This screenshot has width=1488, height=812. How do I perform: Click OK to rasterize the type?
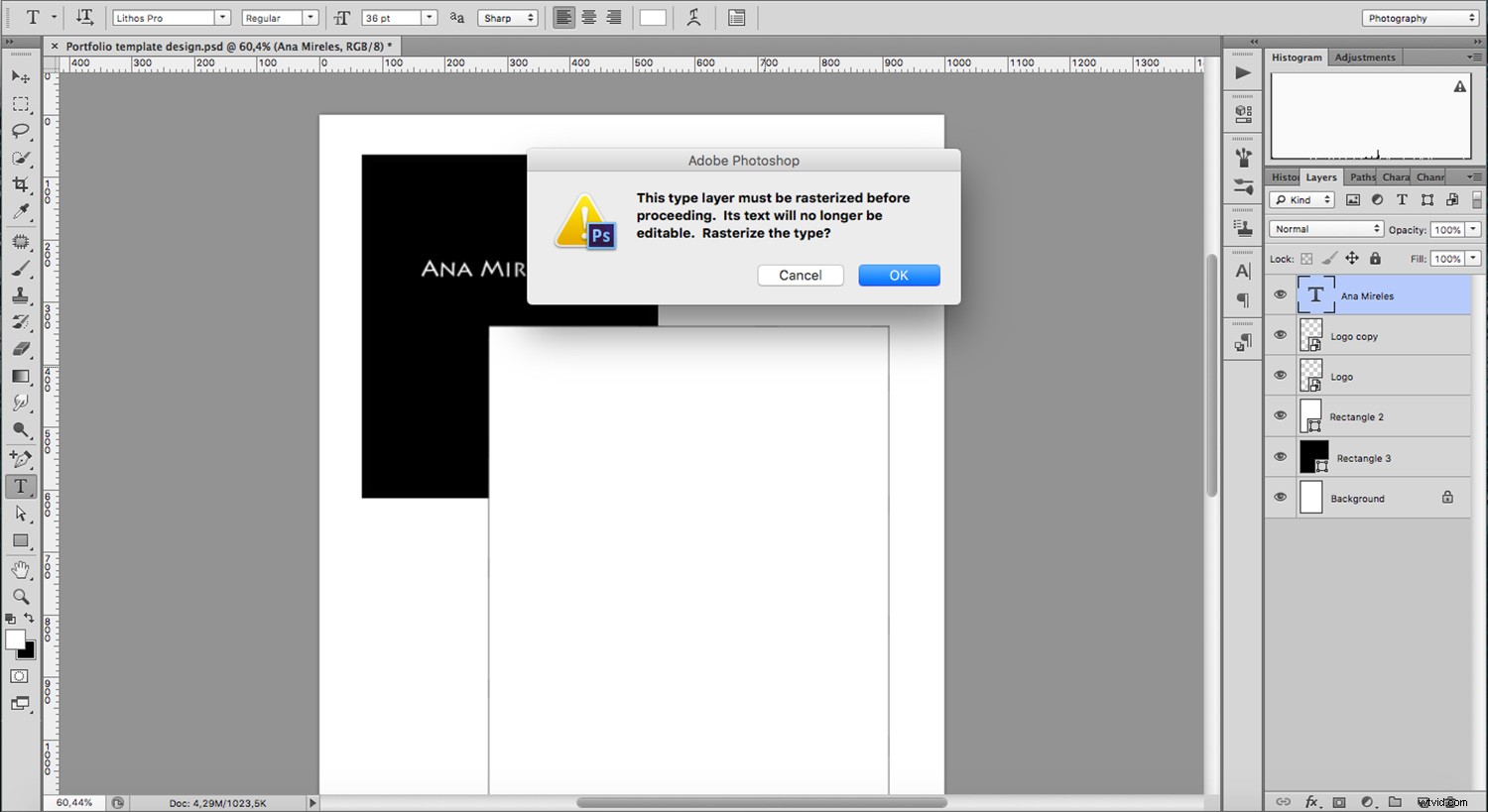898,275
